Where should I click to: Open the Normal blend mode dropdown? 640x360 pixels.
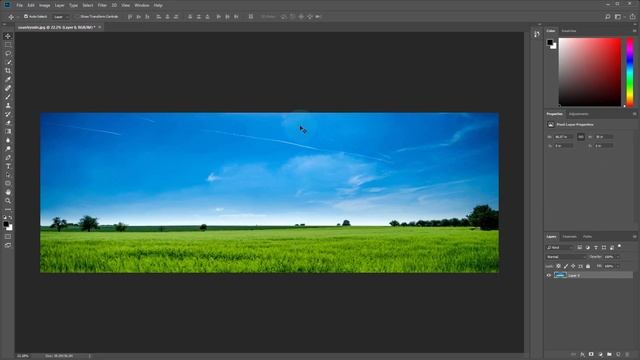coord(566,257)
